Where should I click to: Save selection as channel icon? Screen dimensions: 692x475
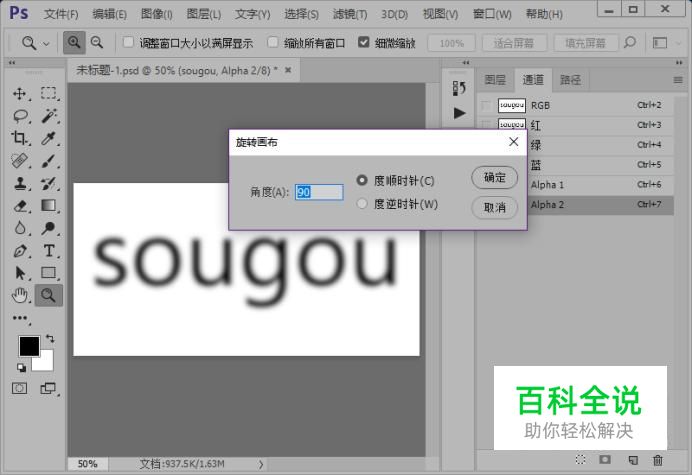click(605, 460)
